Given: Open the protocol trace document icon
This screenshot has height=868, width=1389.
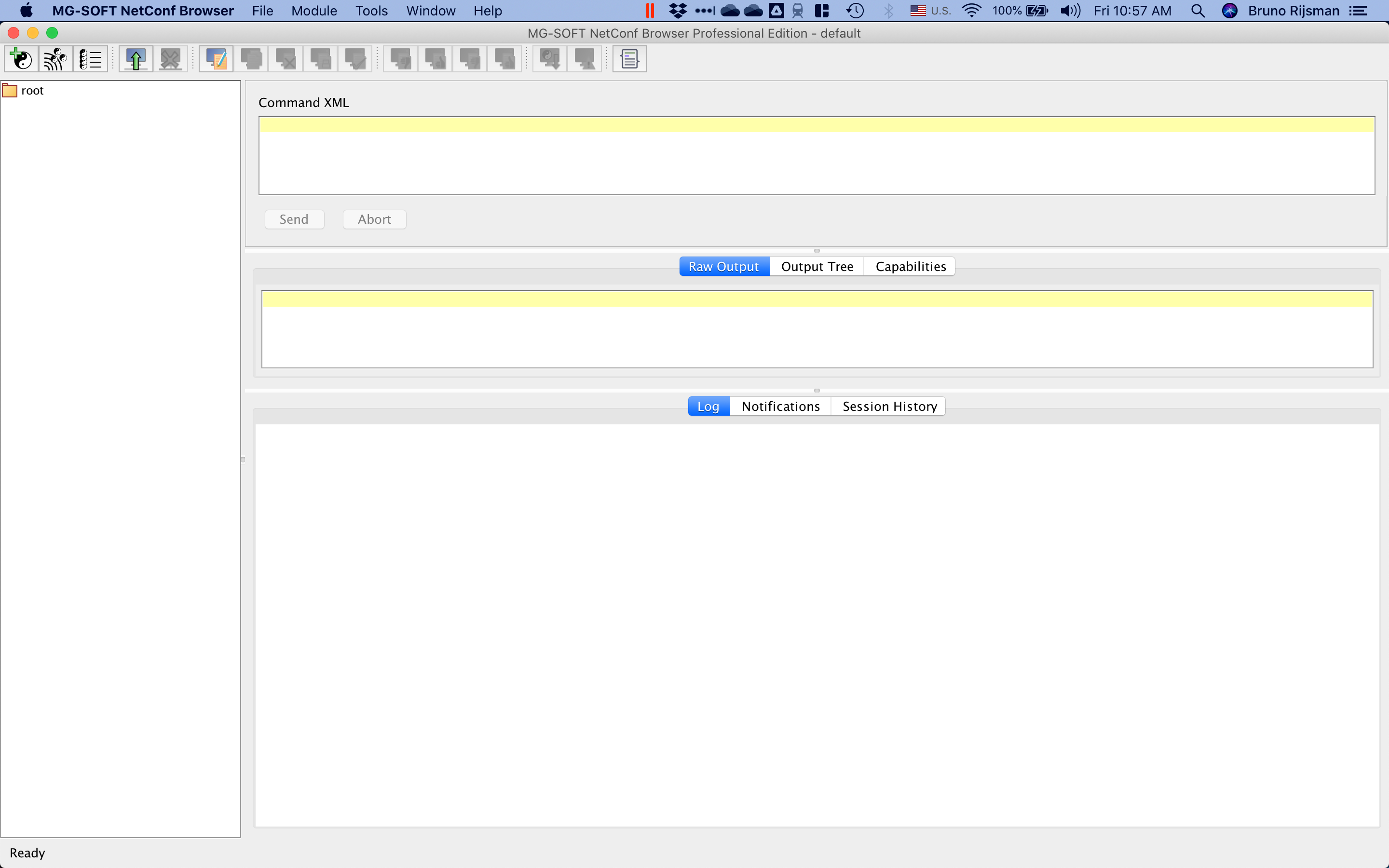Looking at the screenshot, I should pos(629,58).
